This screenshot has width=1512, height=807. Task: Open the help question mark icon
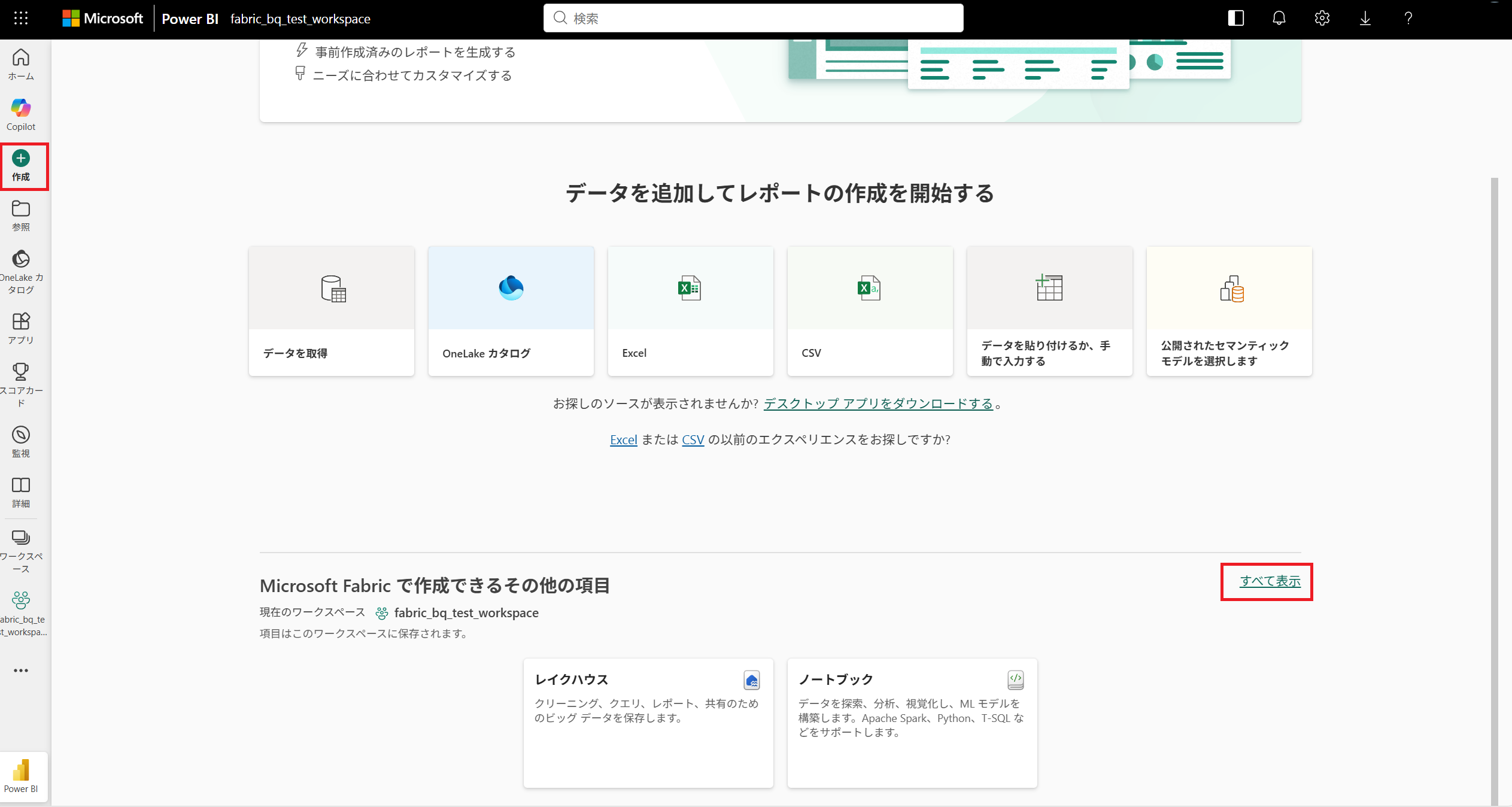tap(1408, 18)
